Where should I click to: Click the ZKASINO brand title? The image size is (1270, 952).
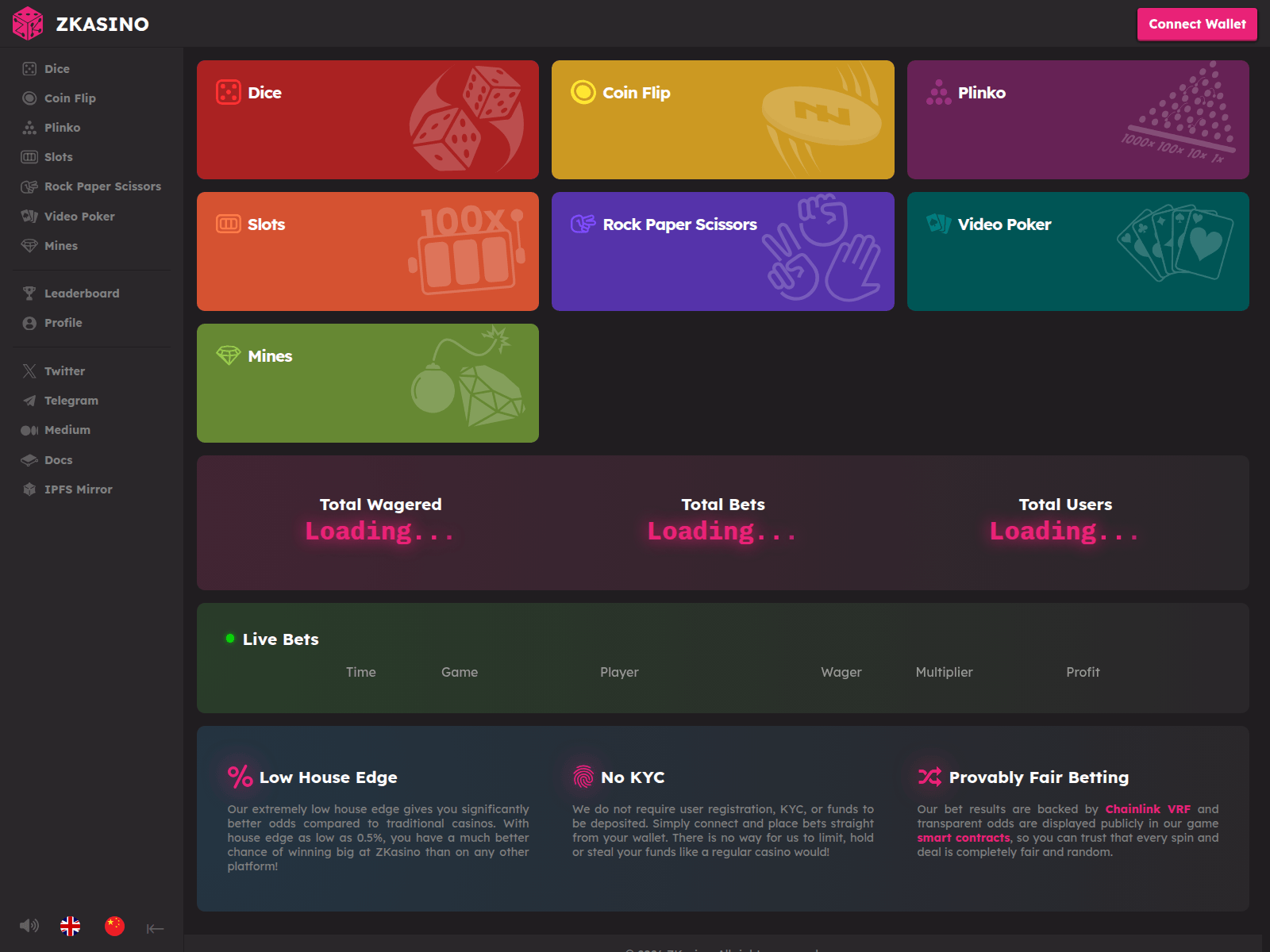click(x=102, y=24)
